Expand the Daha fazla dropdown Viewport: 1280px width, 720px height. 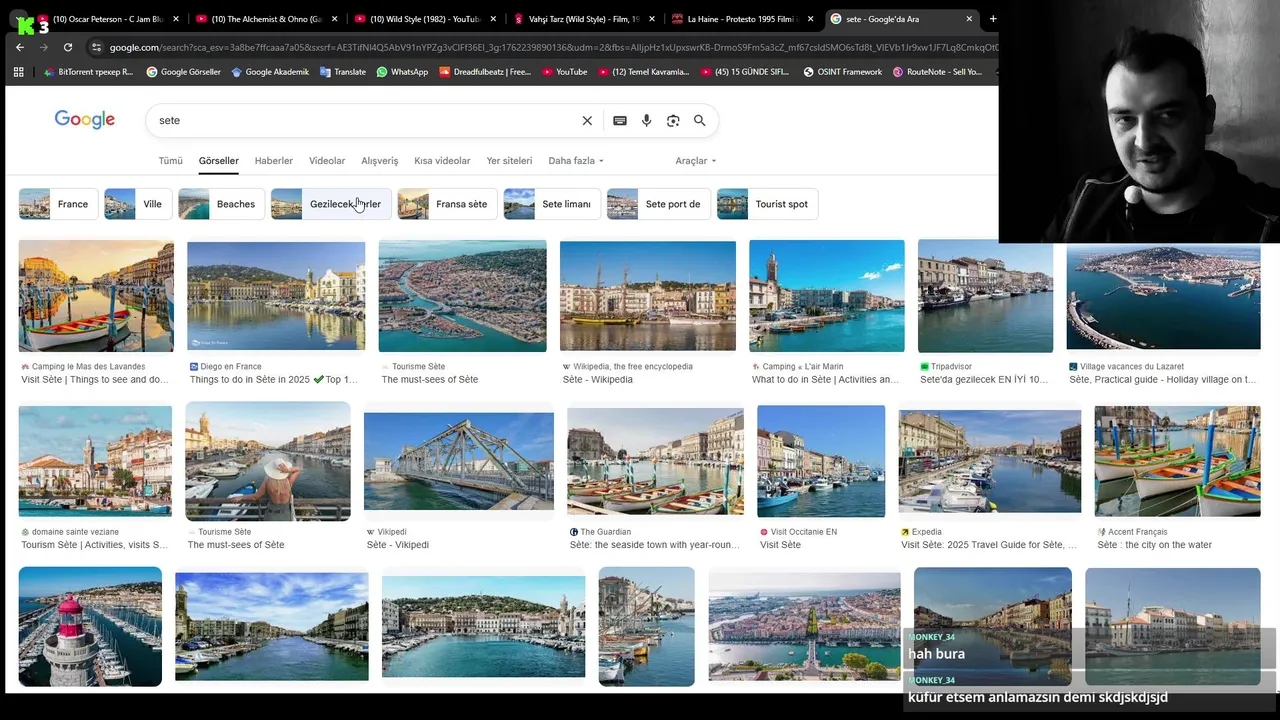(576, 161)
